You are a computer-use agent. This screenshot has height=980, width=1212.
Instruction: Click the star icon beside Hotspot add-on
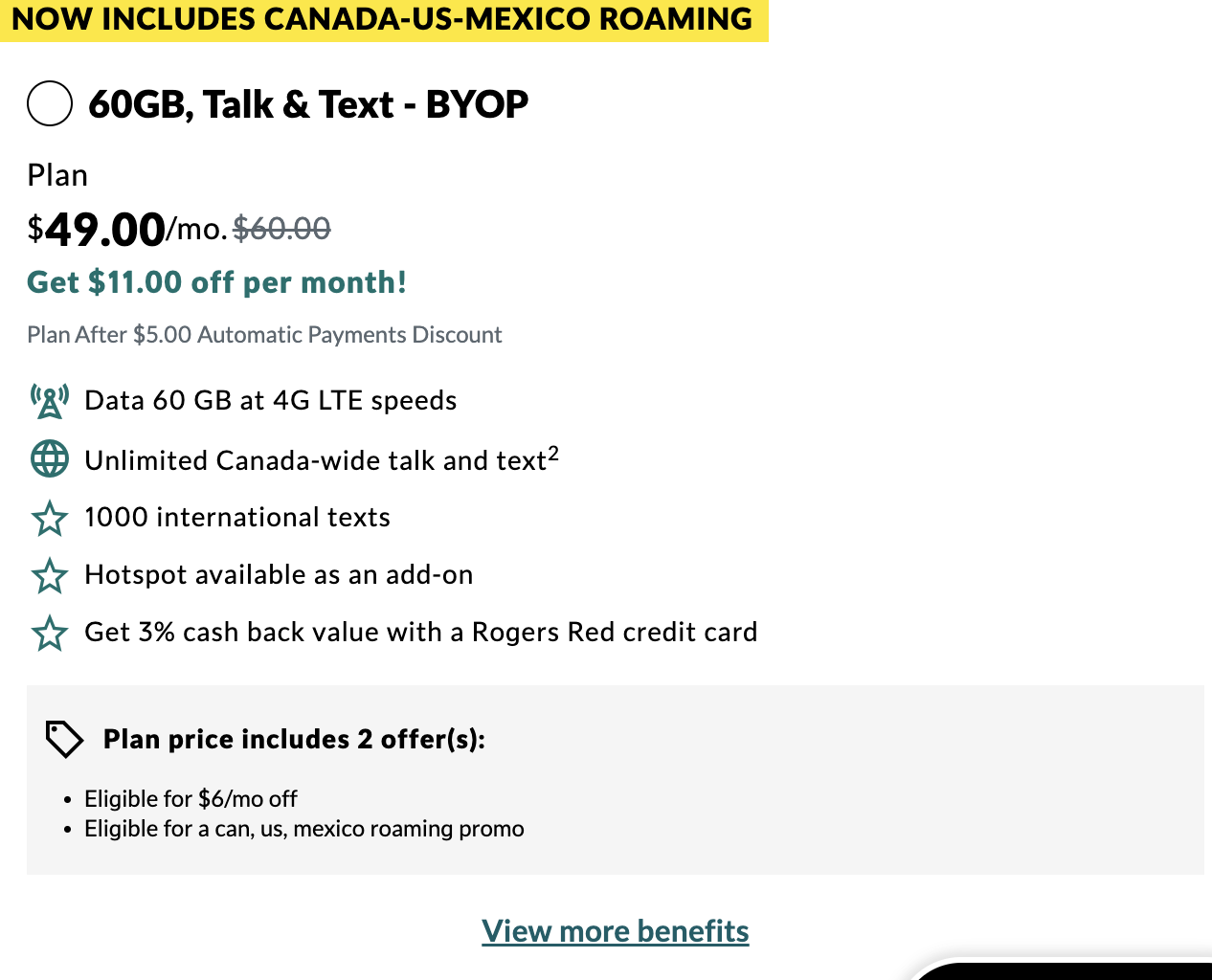50,576
